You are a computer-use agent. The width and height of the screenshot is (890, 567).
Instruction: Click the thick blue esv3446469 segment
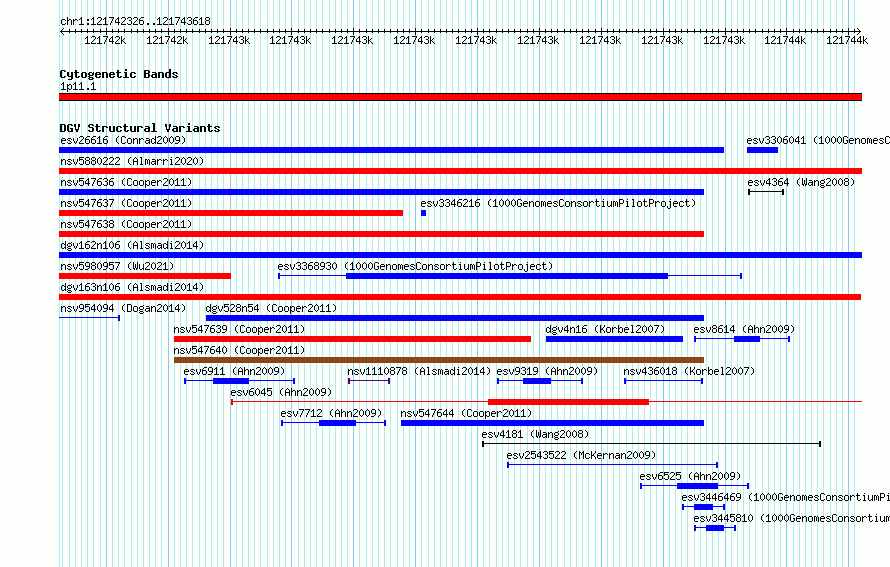tap(703, 507)
